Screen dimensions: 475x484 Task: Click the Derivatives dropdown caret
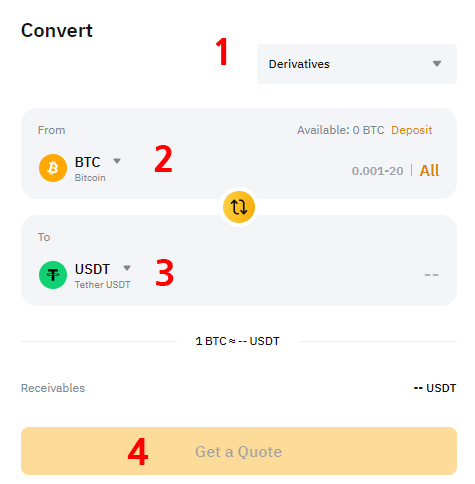[437, 63]
